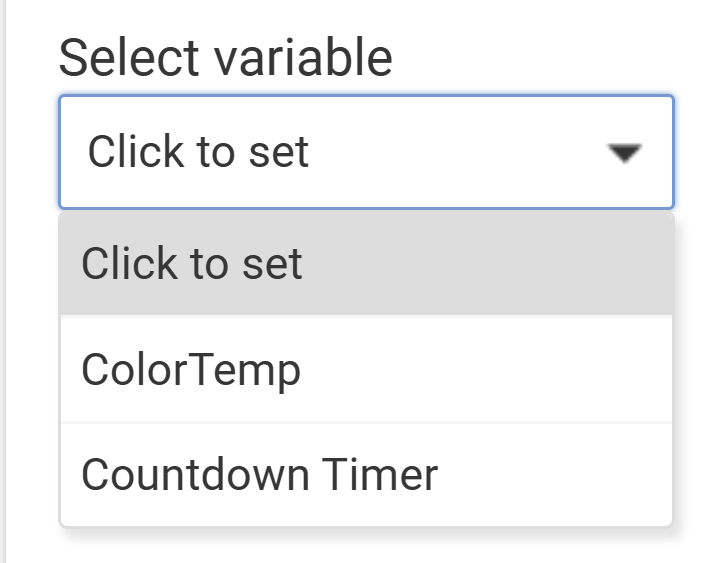This screenshot has width=706, height=563.
Task: Collapse the open variable dropdown via its arrow
Action: click(624, 153)
